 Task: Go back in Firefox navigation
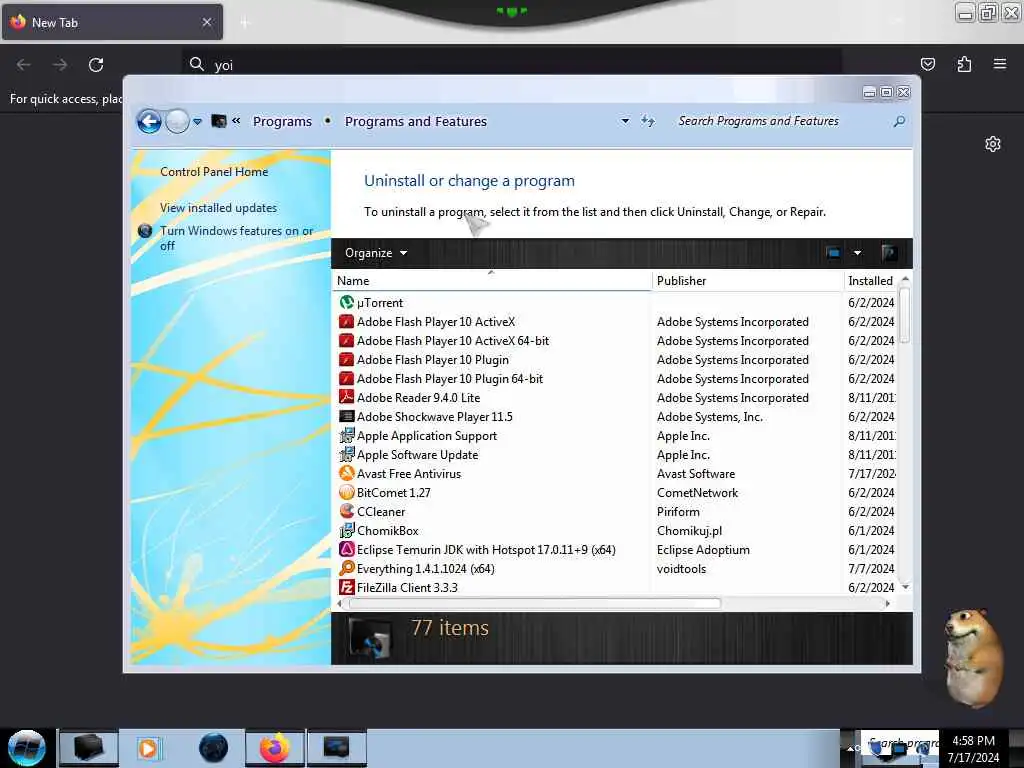click(24, 65)
